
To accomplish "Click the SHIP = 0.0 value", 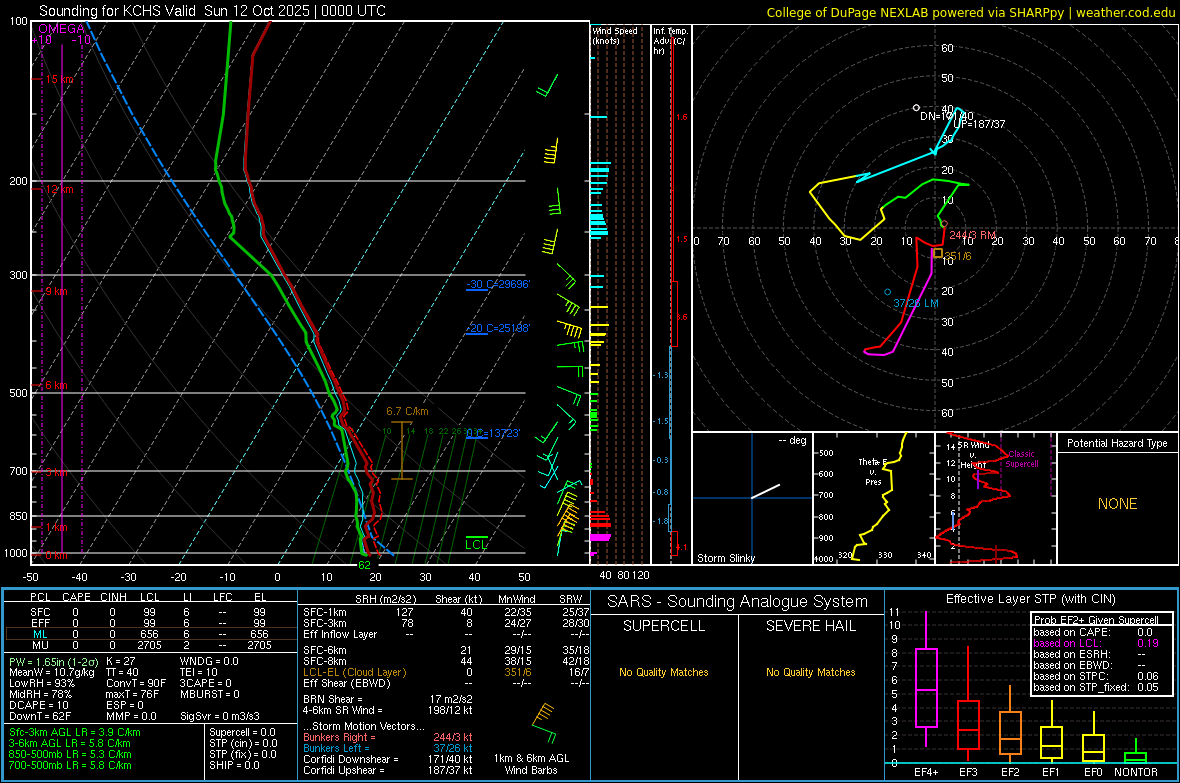I will 234,765.
